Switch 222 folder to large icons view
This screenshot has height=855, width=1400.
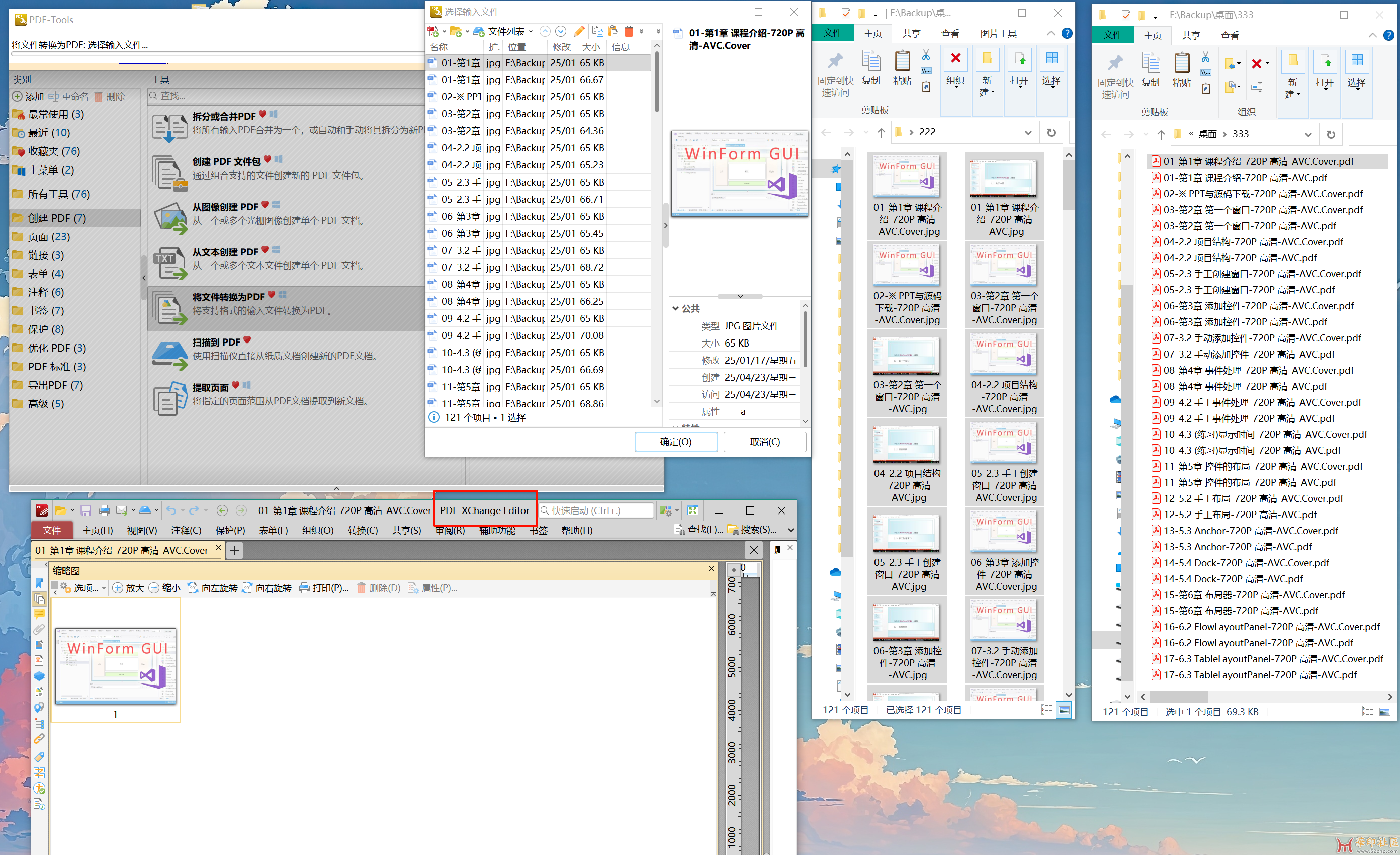click(1064, 710)
